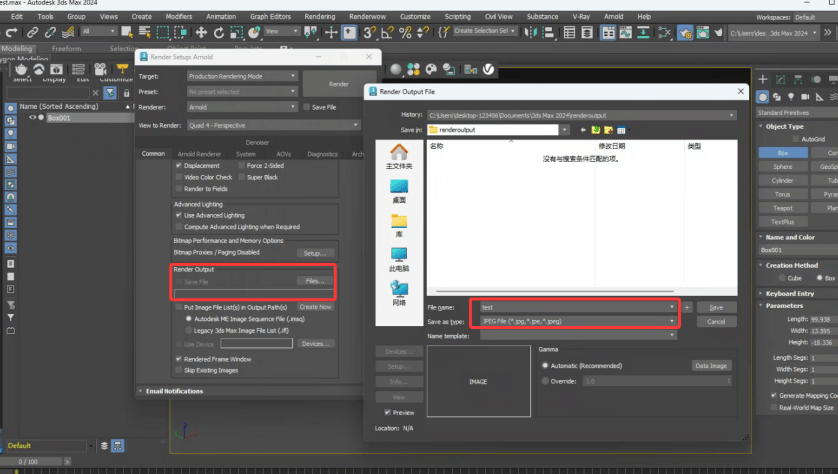Toggle the Displacement checkbox
The height and width of the screenshot is (474, 838).
(179, 166)
